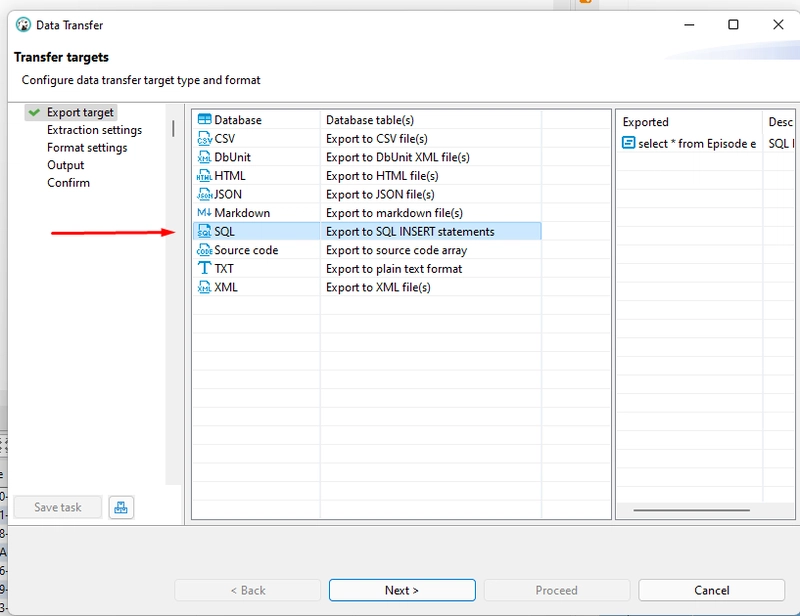The image size is (800, 616).
Task: Choose the CSV export icon
Action: pos(205,139)
